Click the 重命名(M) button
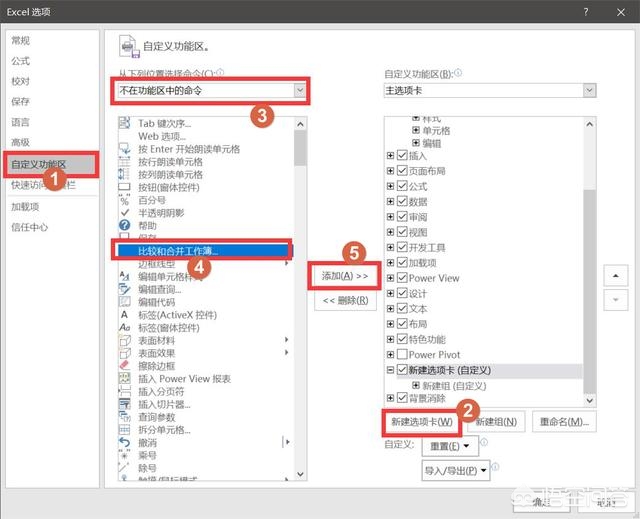The image size is (640, 519). (564, 421)
